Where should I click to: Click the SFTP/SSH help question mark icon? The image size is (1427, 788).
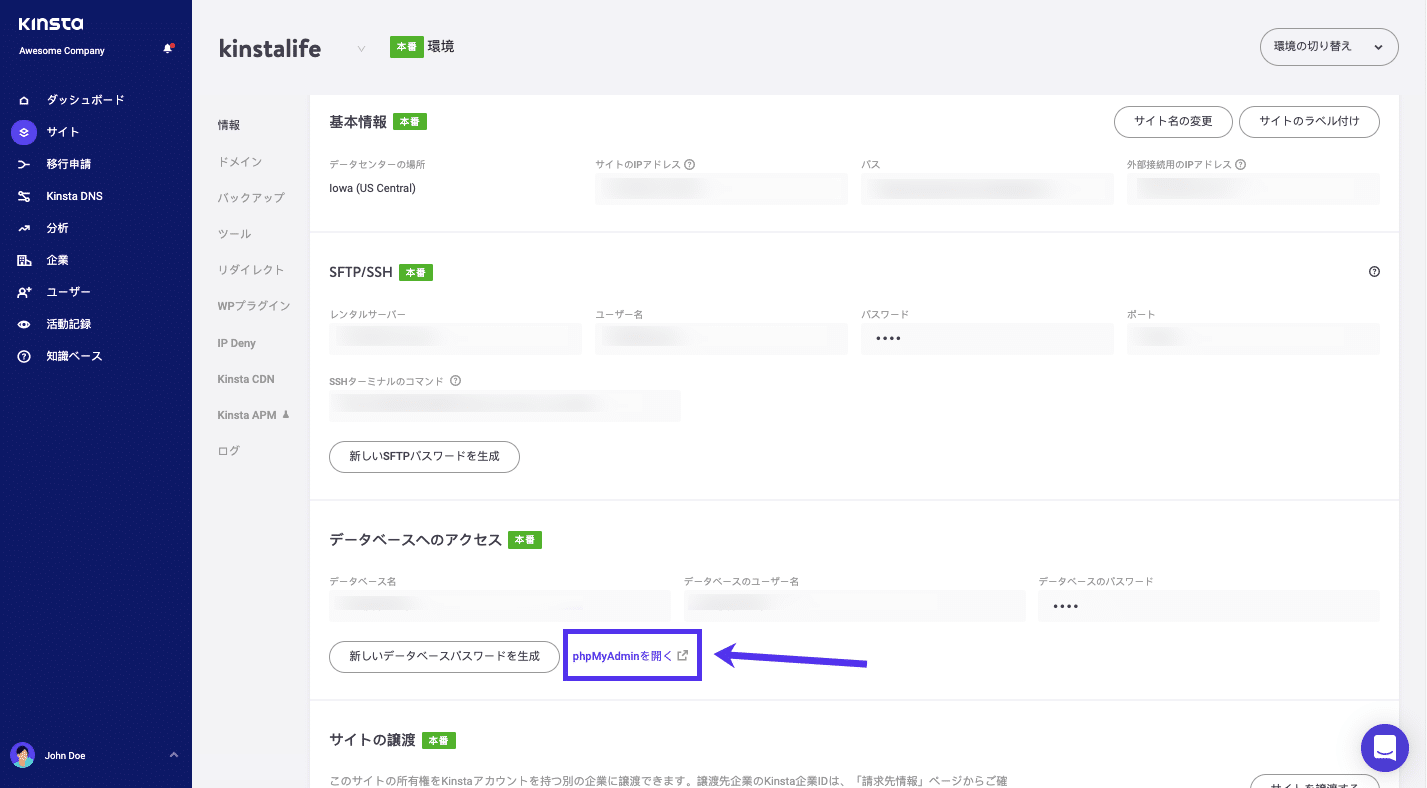click(1373, 271)
